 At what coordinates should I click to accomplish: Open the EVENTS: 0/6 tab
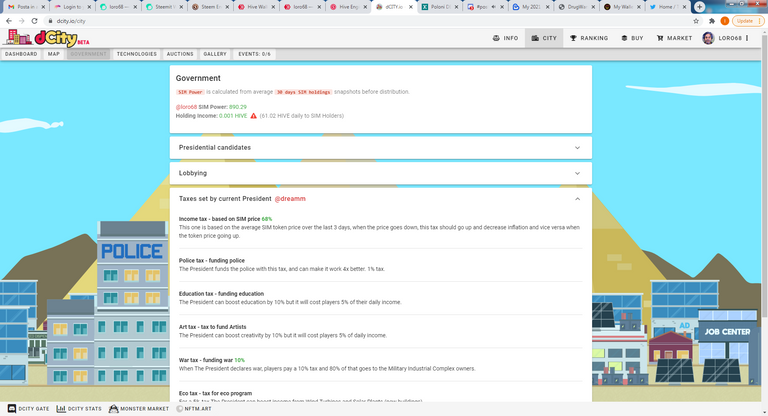[254, 54]
